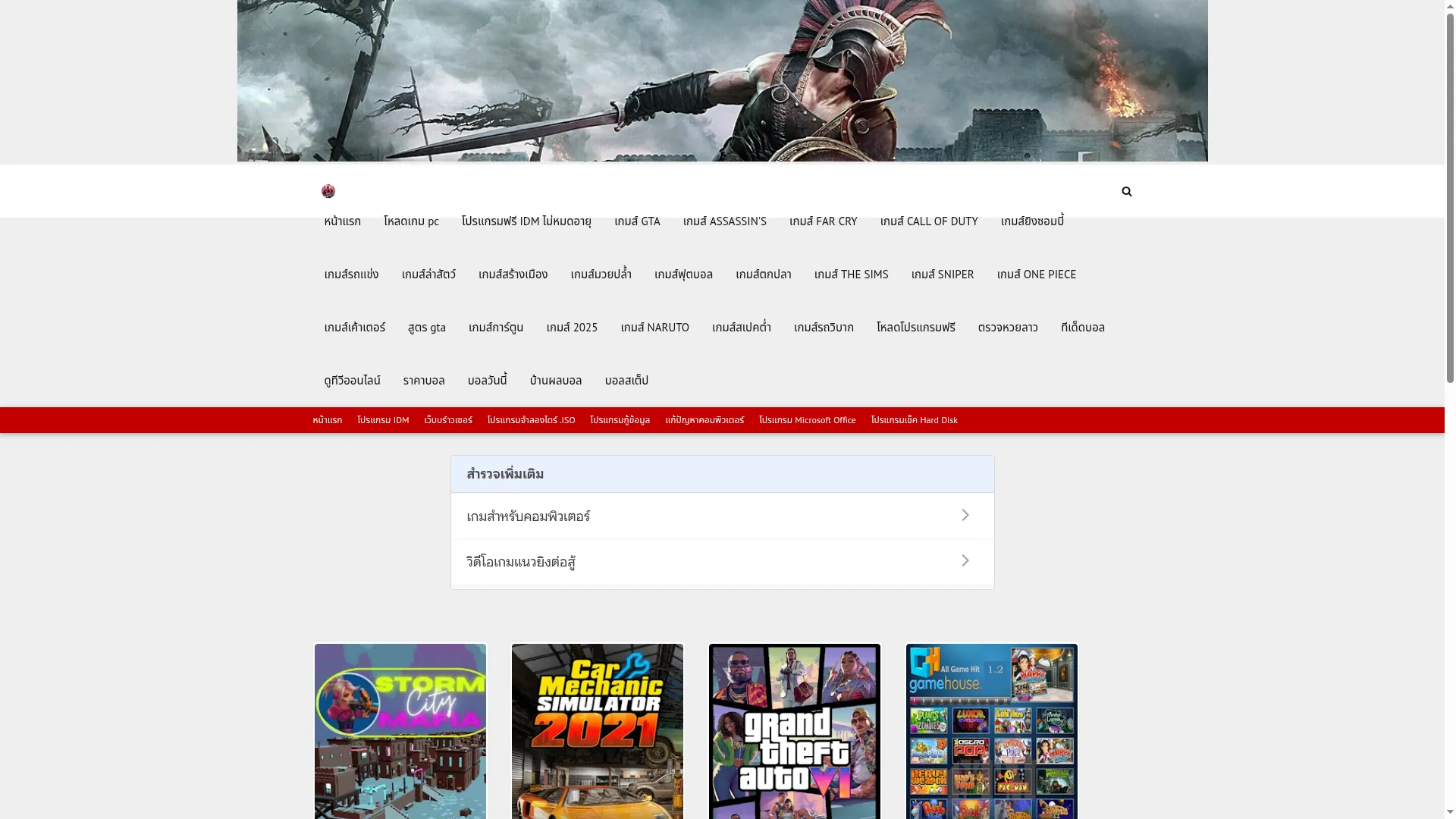Open ทีเด็ดบอล menu item
Image resolution: width=1456 pixels, height=819 pixels.
[x=1082, y=328]
